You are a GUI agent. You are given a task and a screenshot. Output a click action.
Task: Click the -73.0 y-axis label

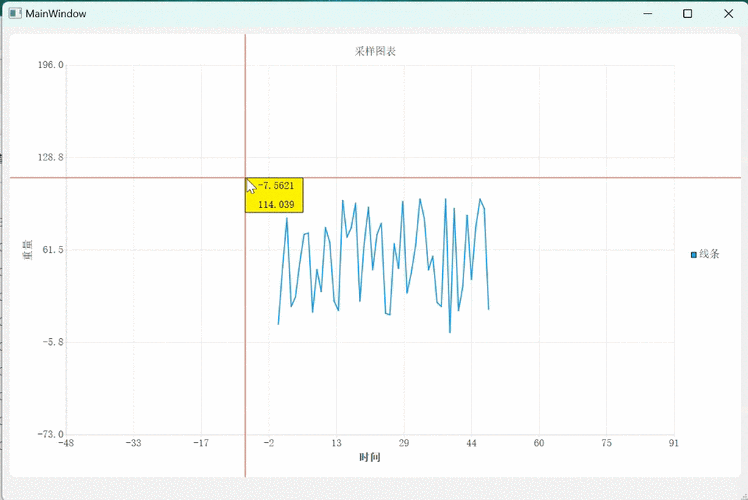click(47, 434)
